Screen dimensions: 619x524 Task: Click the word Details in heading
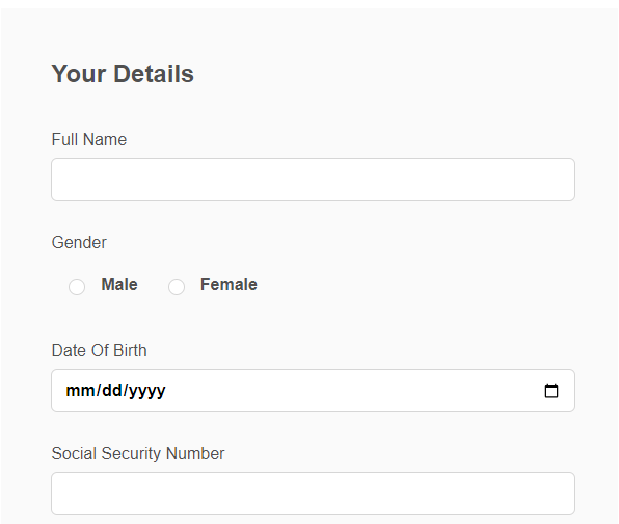(x=154, y=74)
